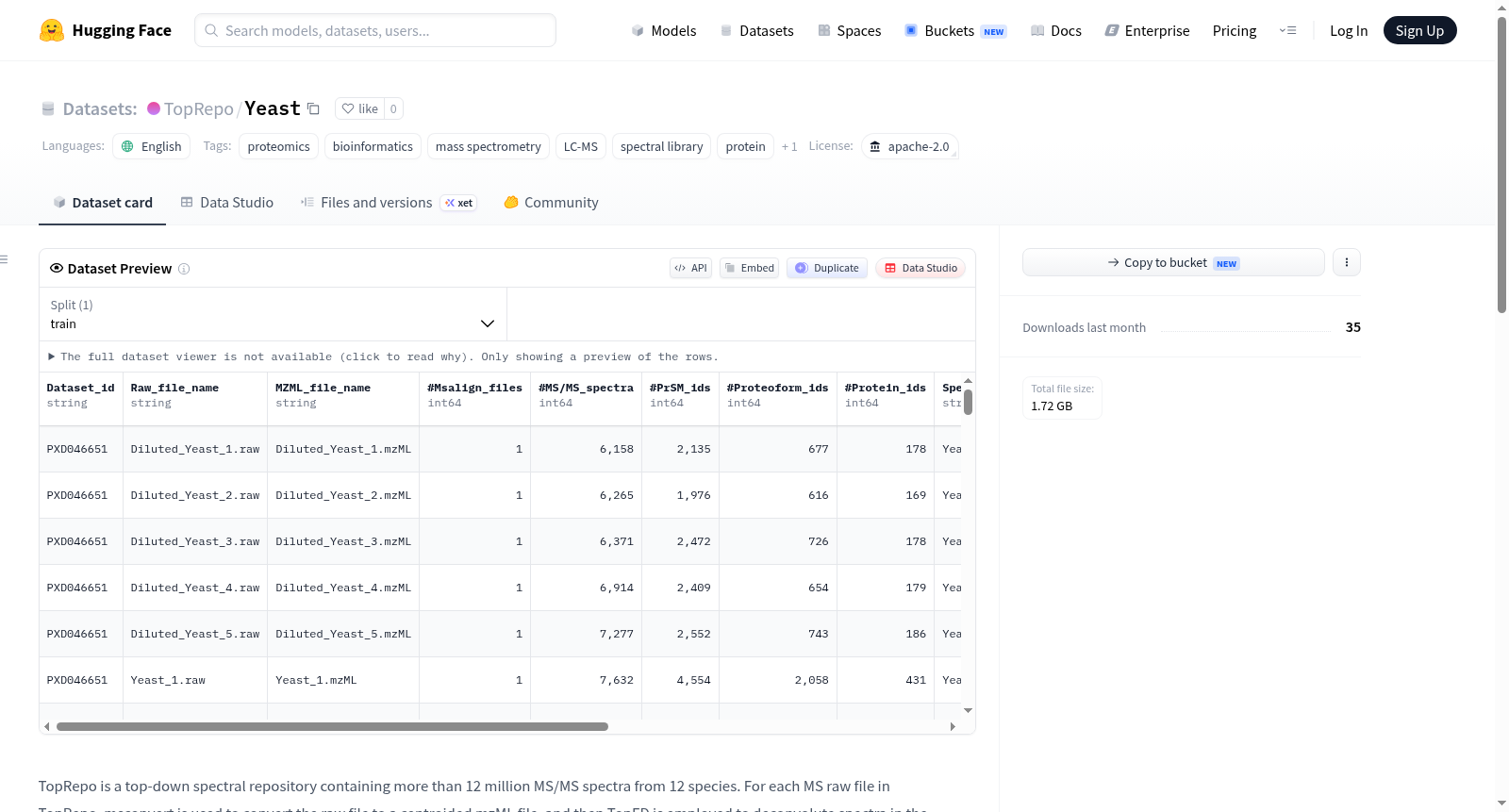Click the page vertical scrollbar
The width and height of the screenshot is (1509, 812).
pyautogui.click(x=1502, y=165)
